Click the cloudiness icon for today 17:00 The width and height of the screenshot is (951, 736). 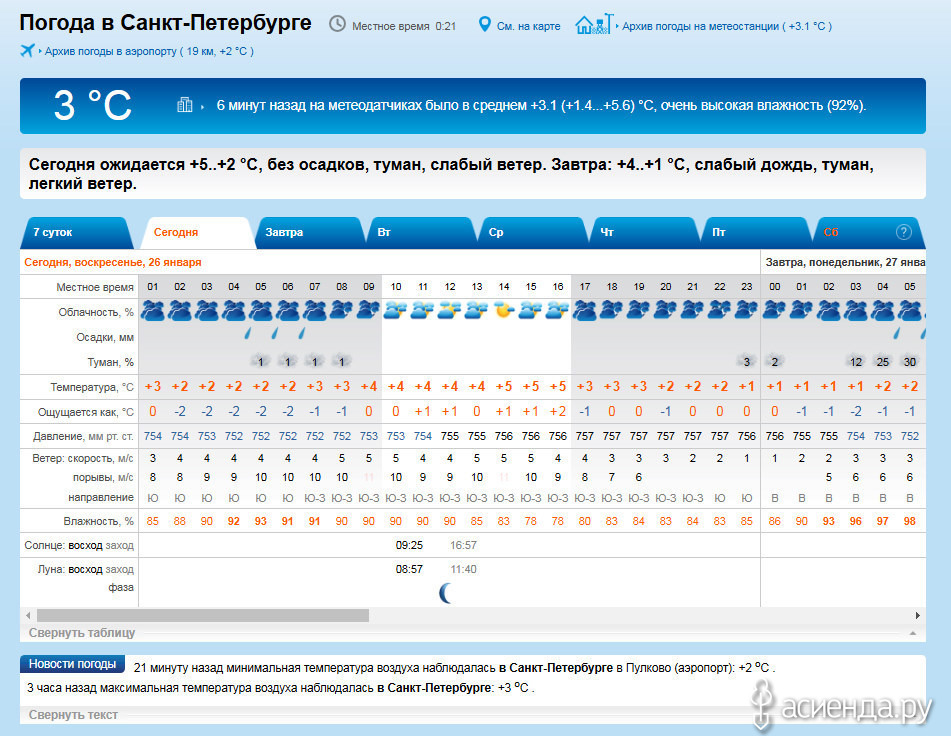click(x=585, y=310)
